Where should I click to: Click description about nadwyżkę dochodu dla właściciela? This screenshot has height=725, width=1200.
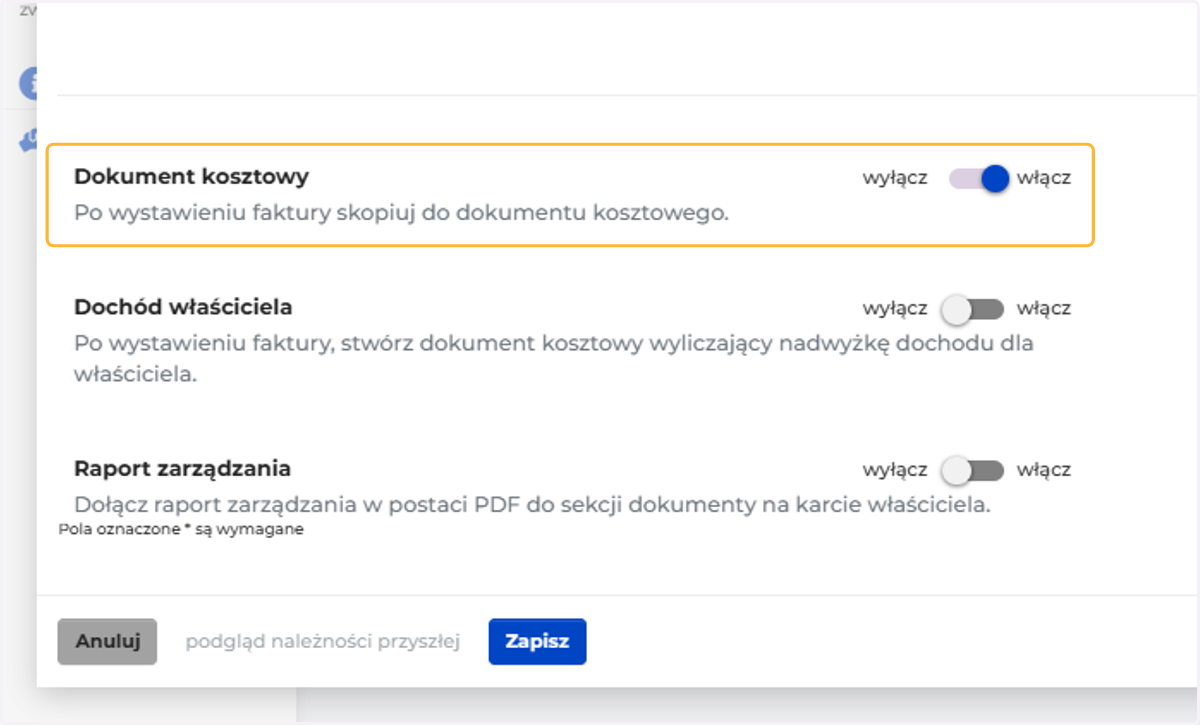(x=554, y=360)
